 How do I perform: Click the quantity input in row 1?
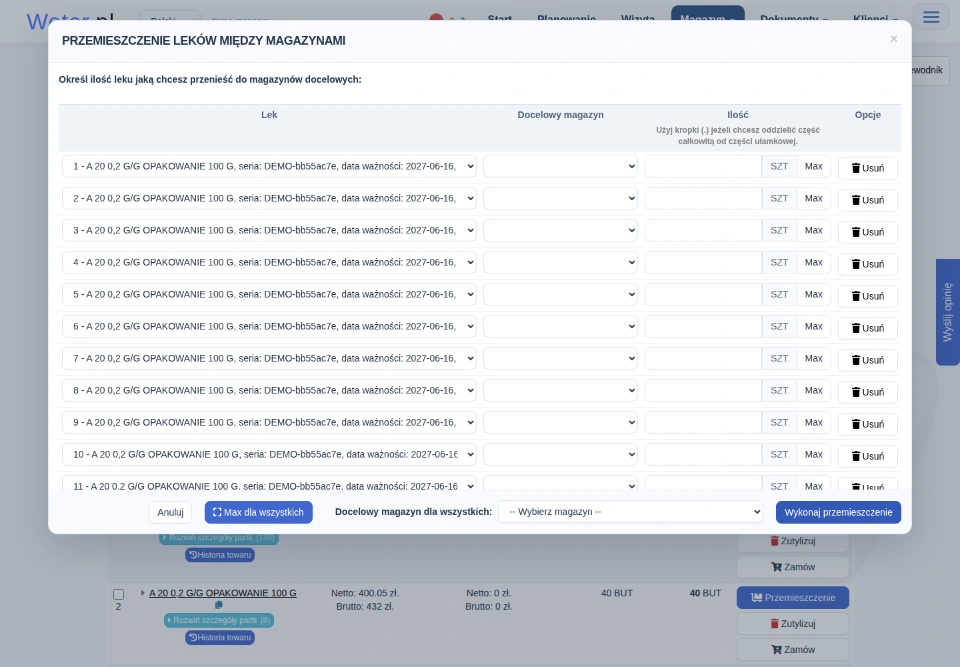[x=703, y=167]
